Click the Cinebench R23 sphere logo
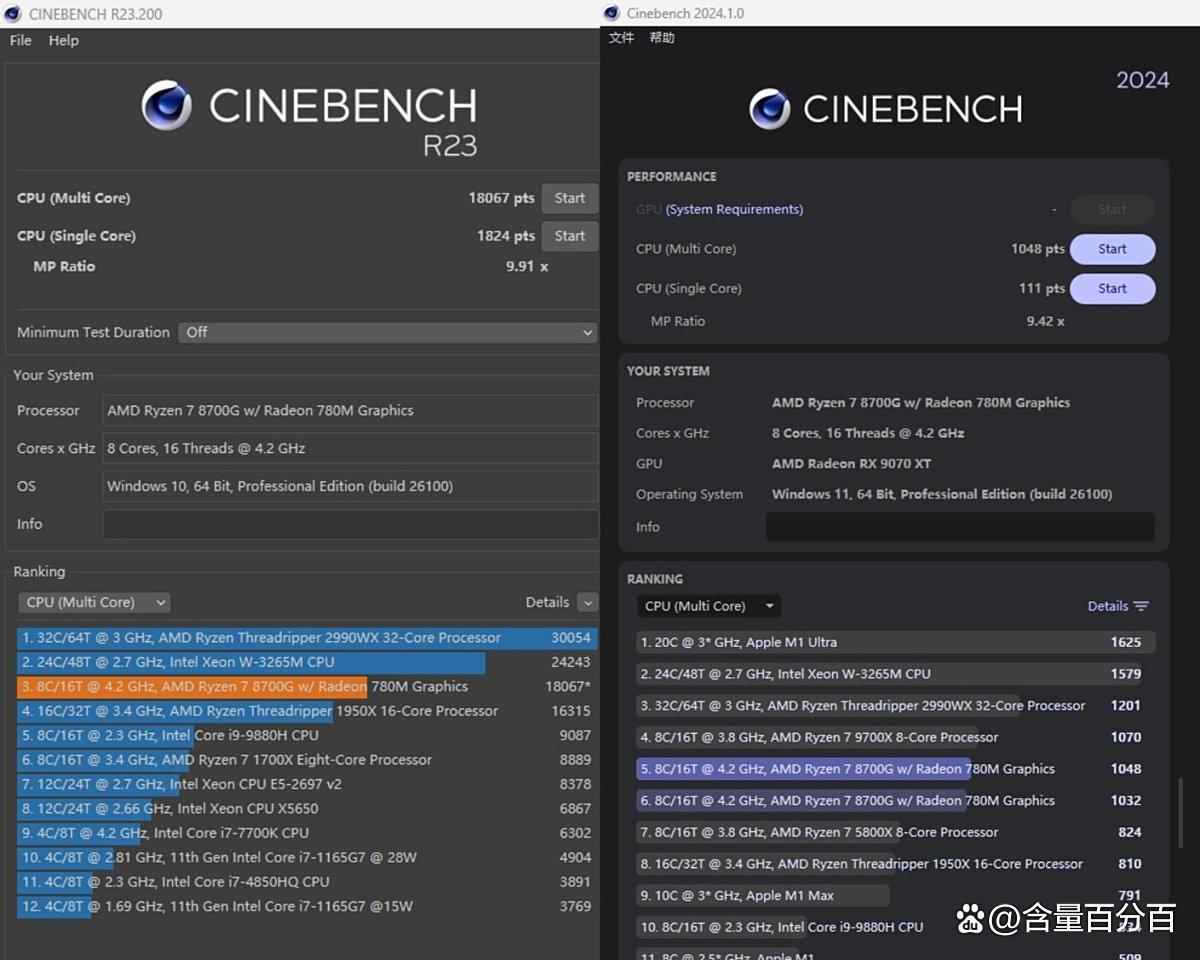The width and height of the screenshot is (1200, 960). [x=166, y=106]
